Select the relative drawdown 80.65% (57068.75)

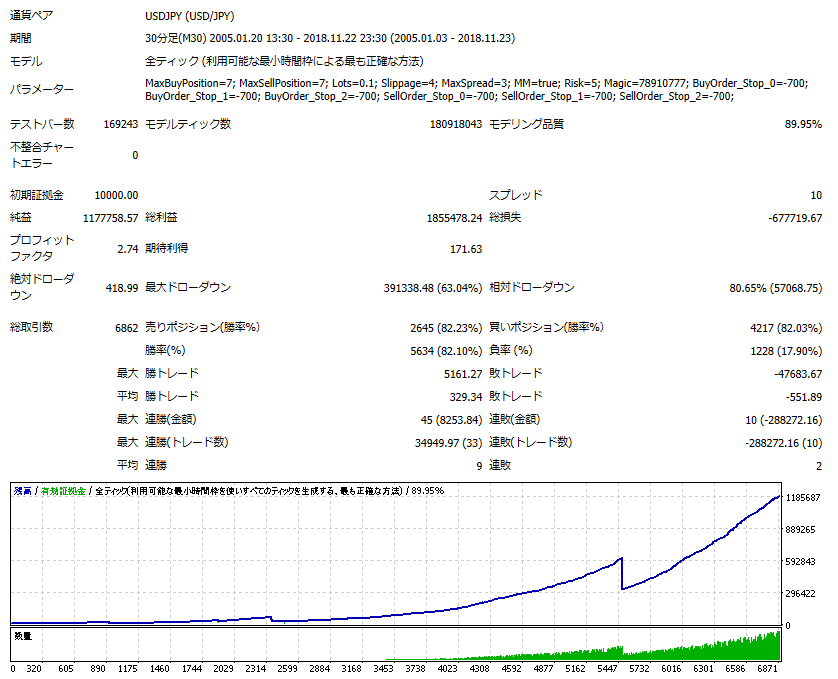(x=776, y=288)
